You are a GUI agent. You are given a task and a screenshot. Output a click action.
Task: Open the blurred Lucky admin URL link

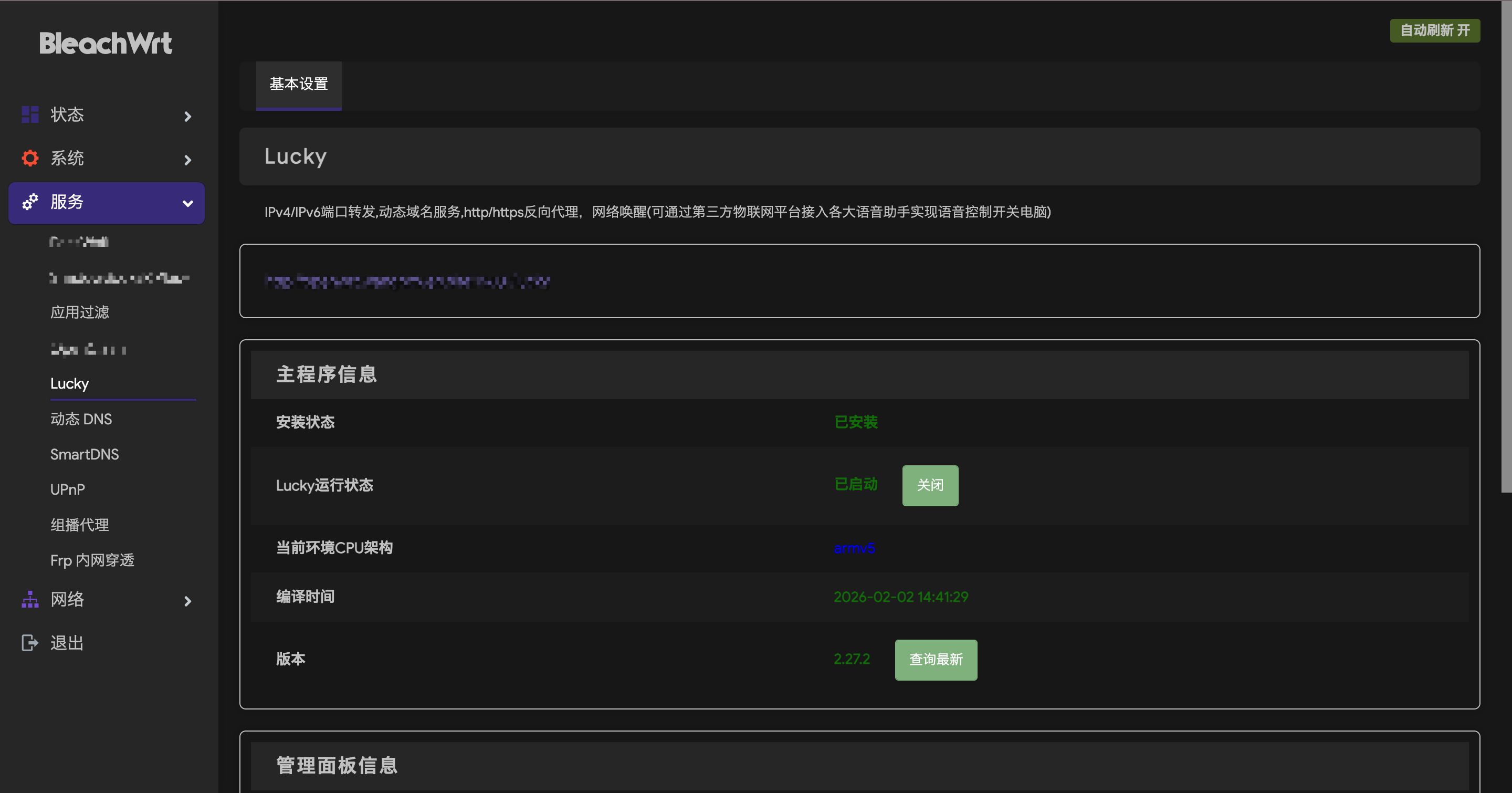click(x=407, y=281)
